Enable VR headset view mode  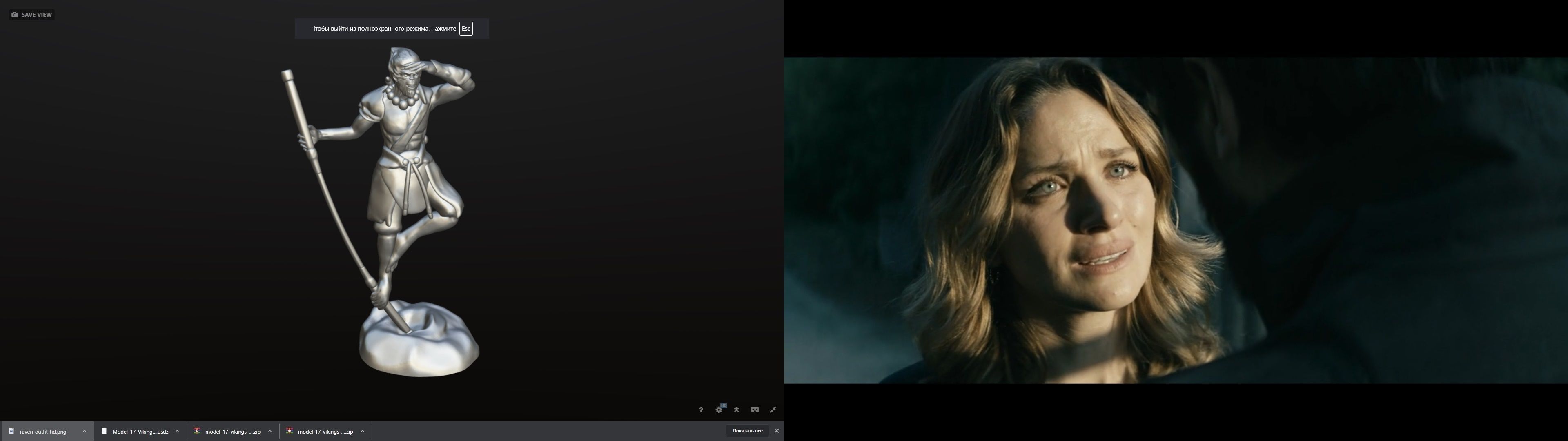(x=755, y=409)
